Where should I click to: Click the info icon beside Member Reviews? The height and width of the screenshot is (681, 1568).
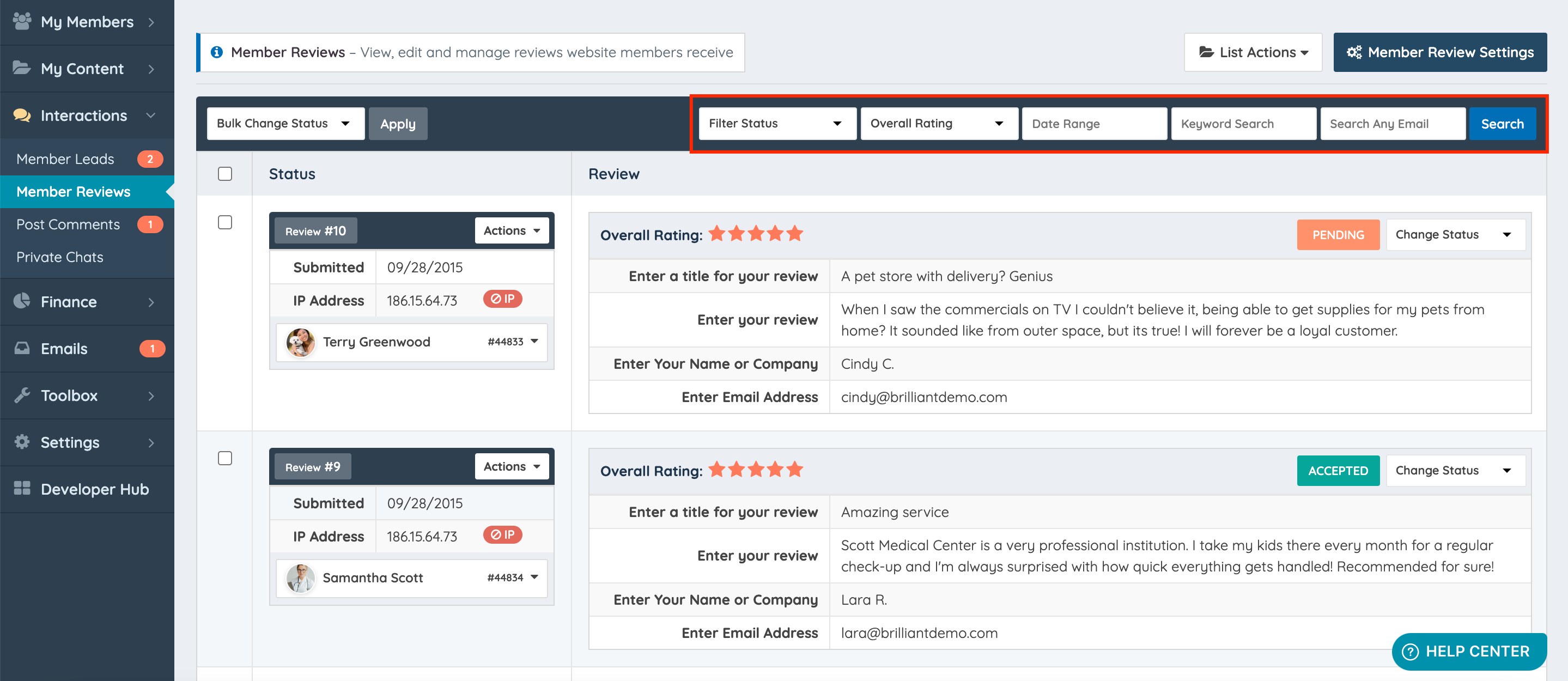(216, 52)
